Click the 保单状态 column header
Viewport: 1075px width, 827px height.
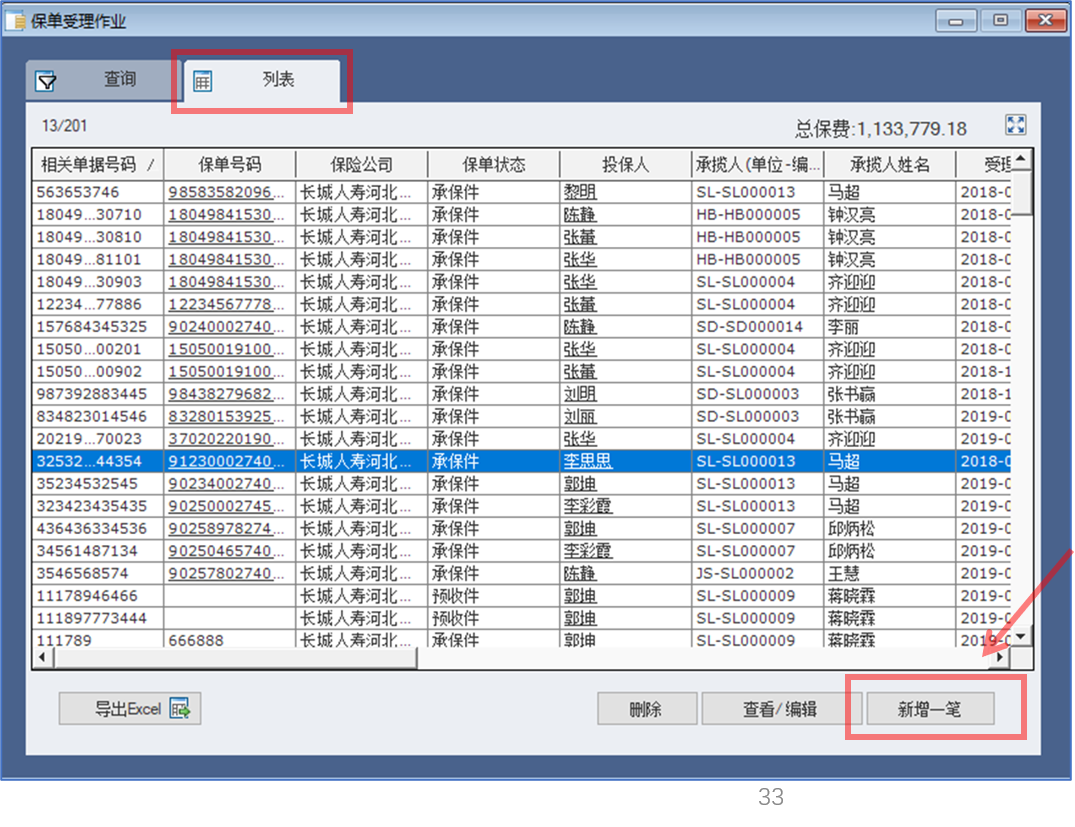point(493,165)
